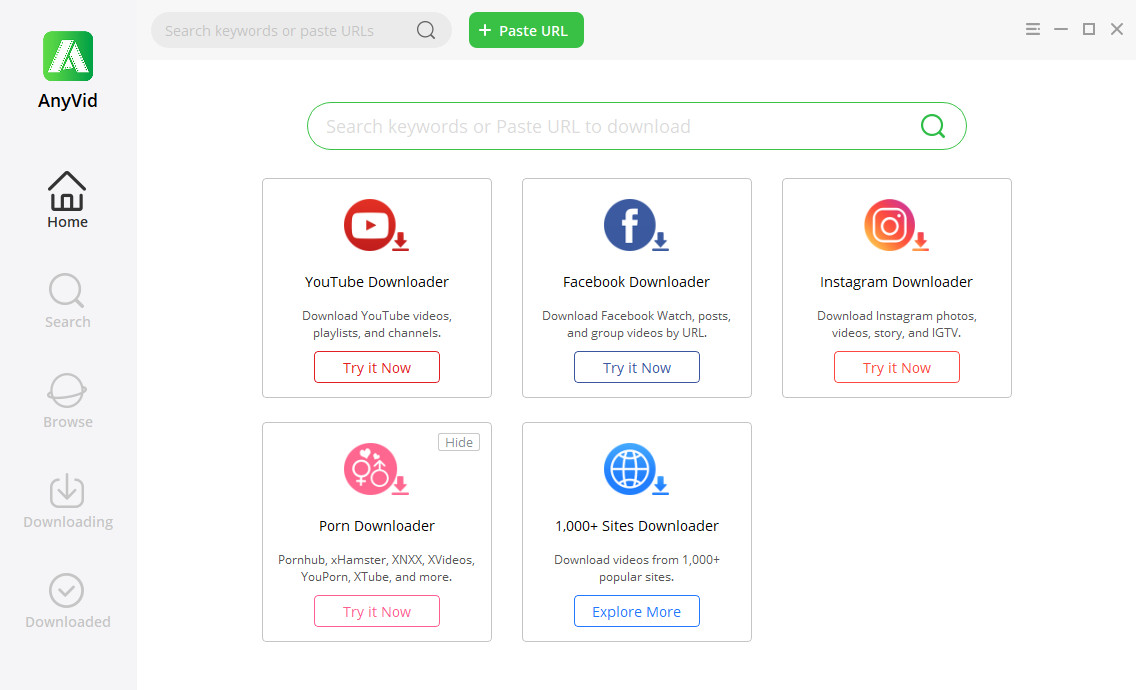Click the Porn Downloader icon
Image resolution: width=1136 pixels, height=690 pixels.
tap(376, 470)
